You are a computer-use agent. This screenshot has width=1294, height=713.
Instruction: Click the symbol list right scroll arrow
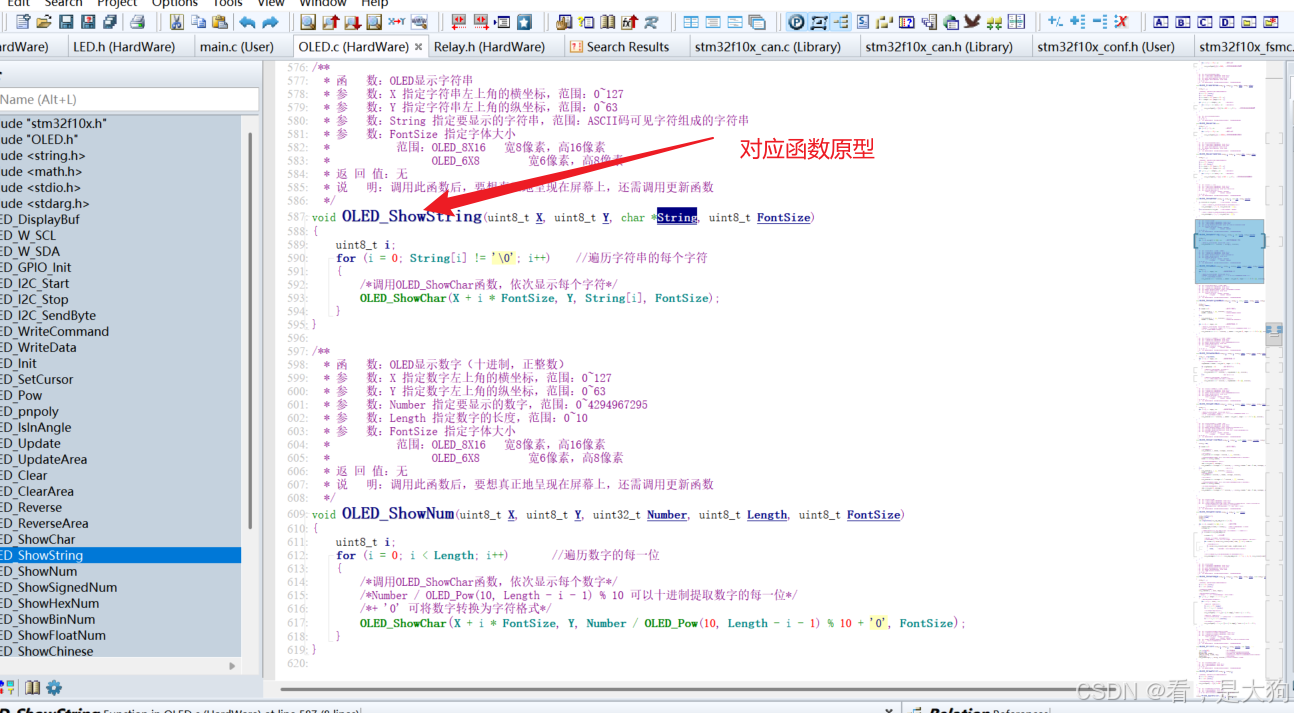233,666
